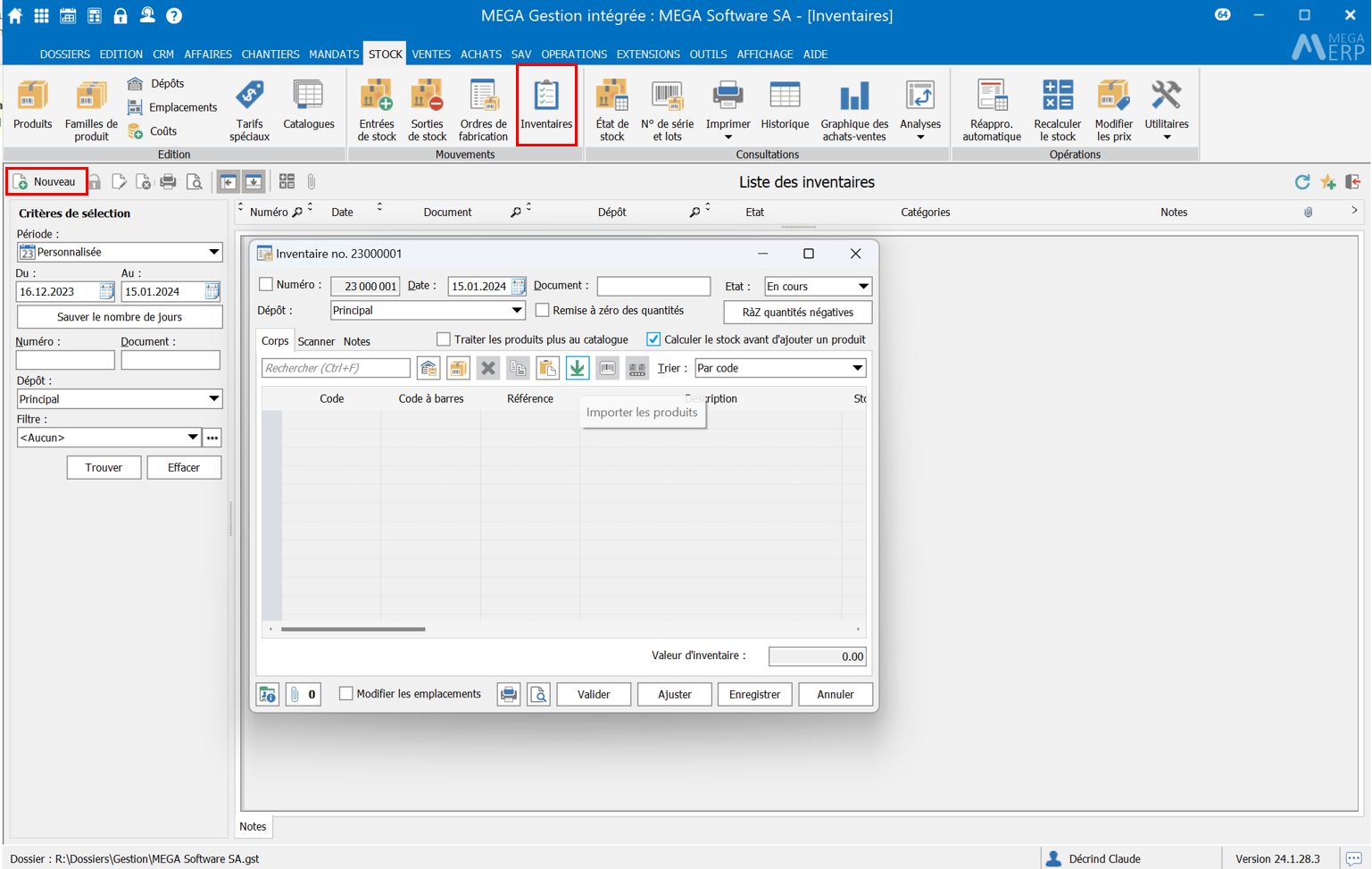Expand the Période dropdown
1372x869 pixels.
point(213,252)
